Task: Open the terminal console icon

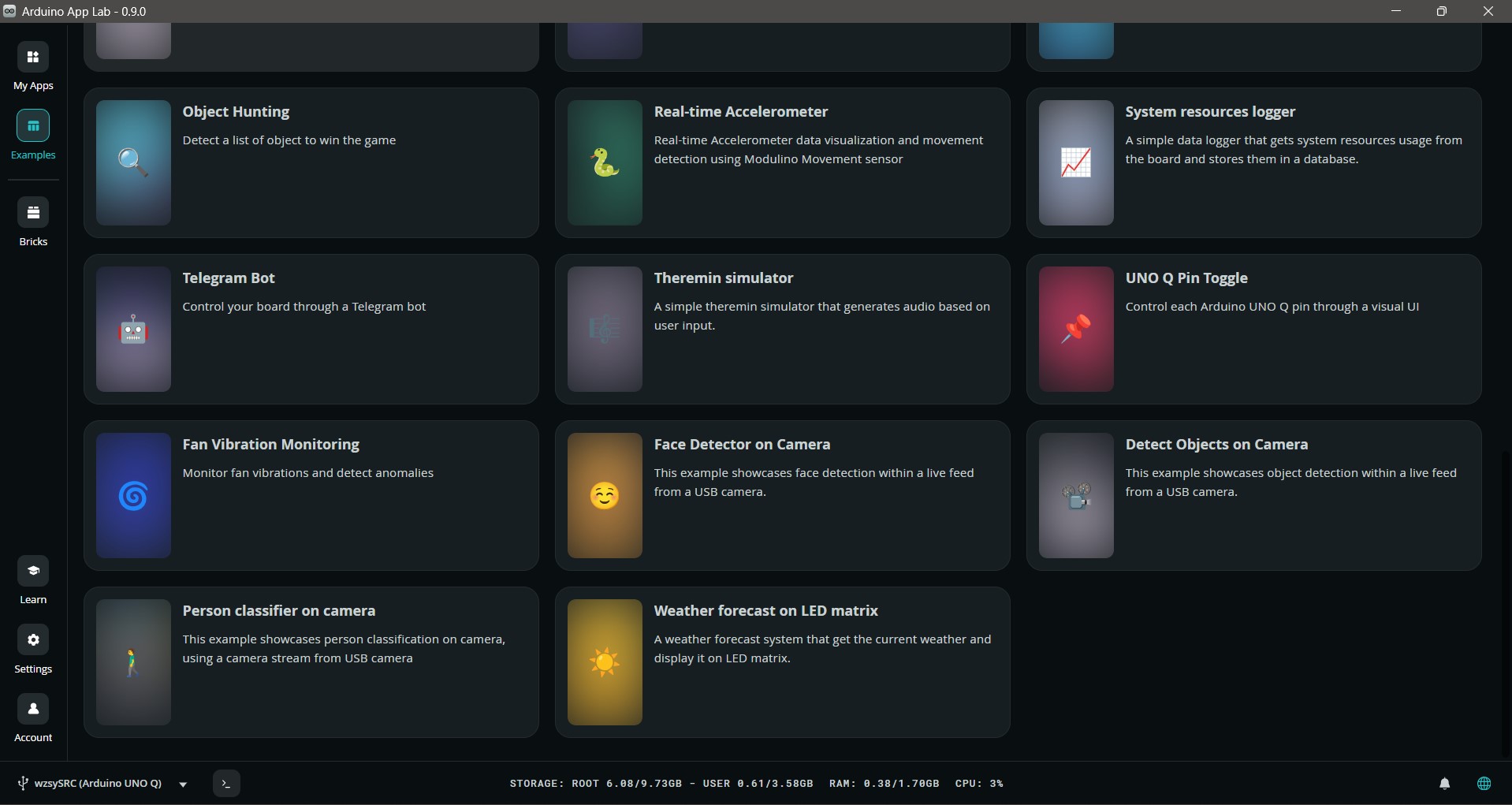Action: click(226, 784)
